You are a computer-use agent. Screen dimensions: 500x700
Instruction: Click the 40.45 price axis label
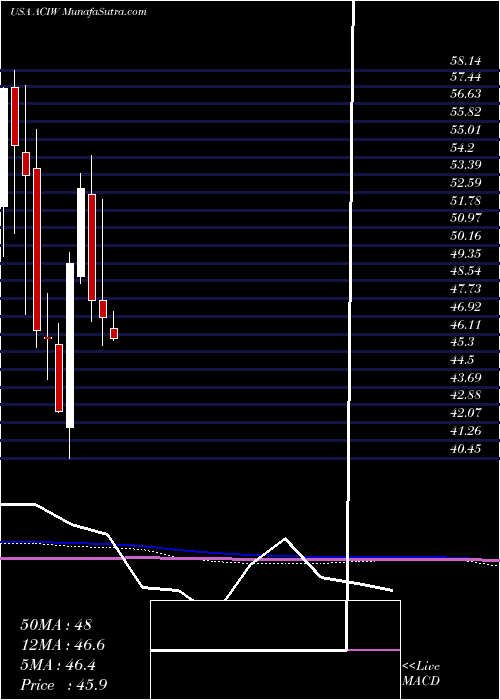466,448
